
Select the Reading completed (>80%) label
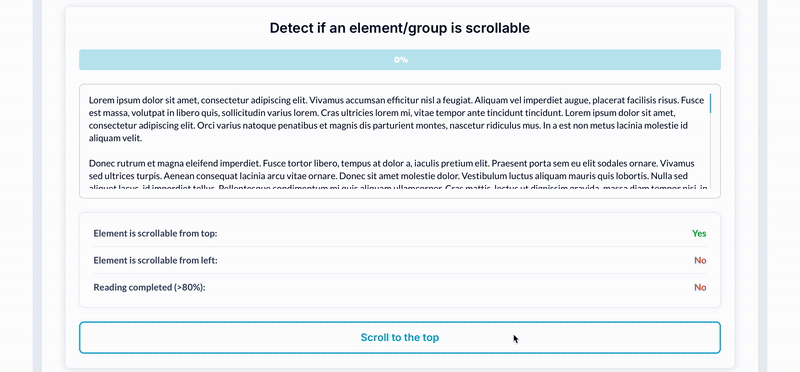(149, 288)
